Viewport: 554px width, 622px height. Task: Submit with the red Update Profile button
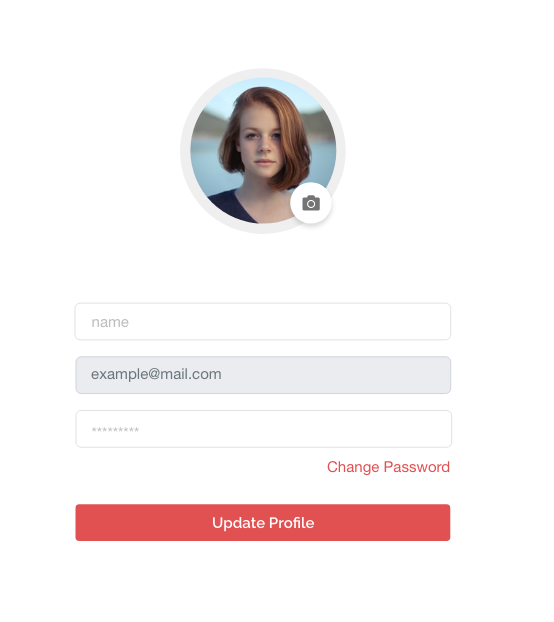(x=263, y=523)
